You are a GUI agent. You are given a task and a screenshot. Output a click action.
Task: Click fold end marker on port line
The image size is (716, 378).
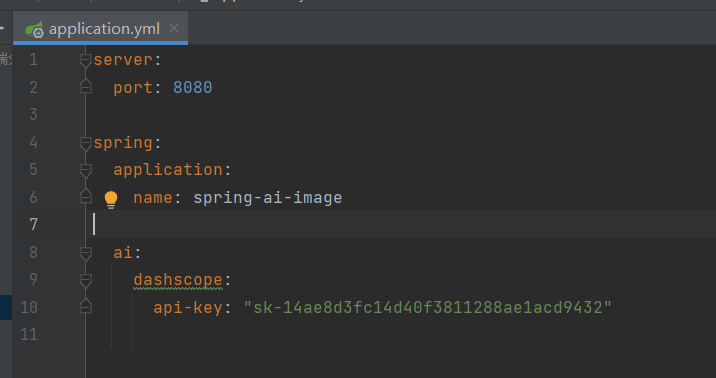click(x=85, y=87)
